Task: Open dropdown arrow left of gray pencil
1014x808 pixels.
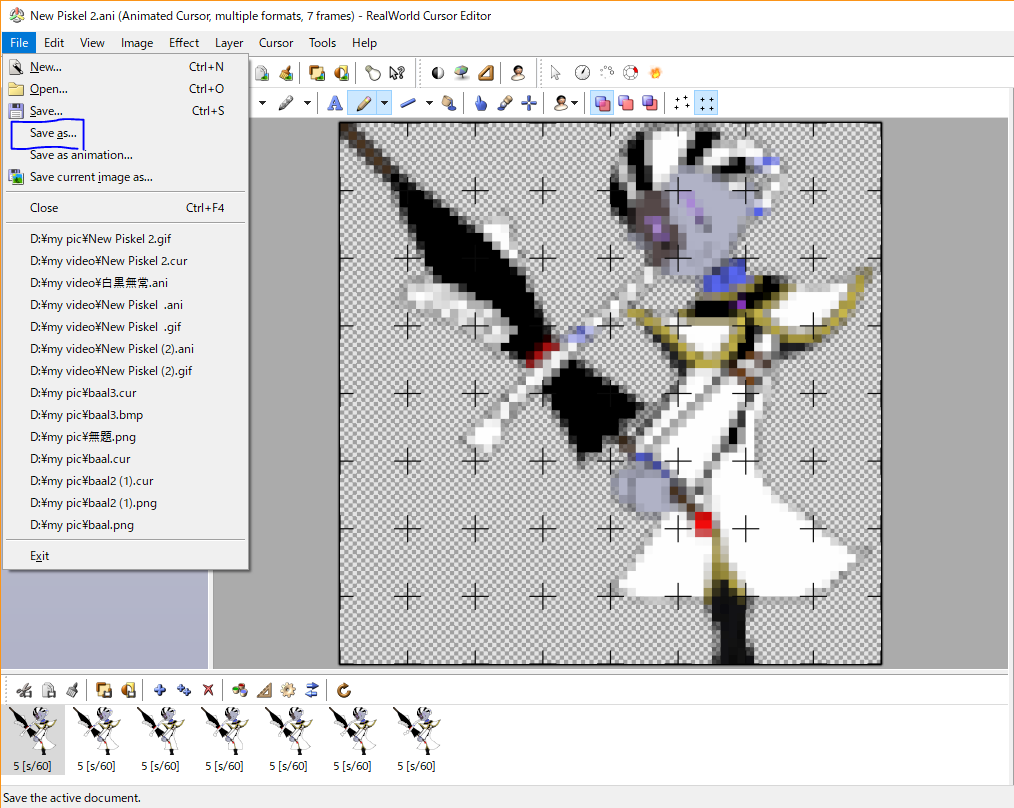Action: point(263,103)
